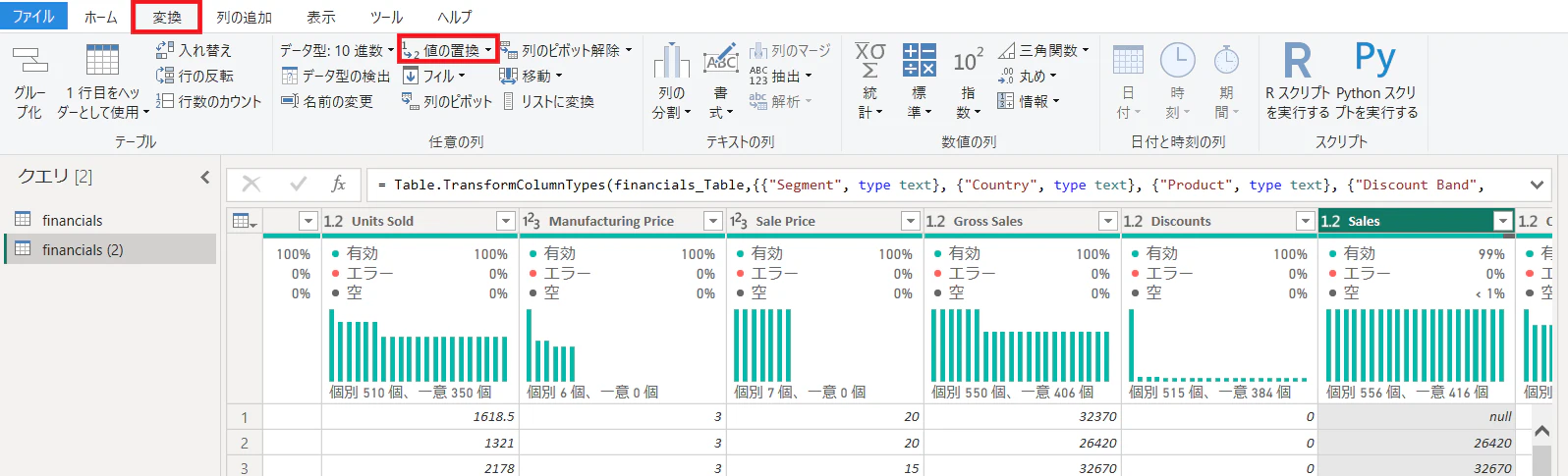
Task: Click the 解析 option
Action: (781, 101)
